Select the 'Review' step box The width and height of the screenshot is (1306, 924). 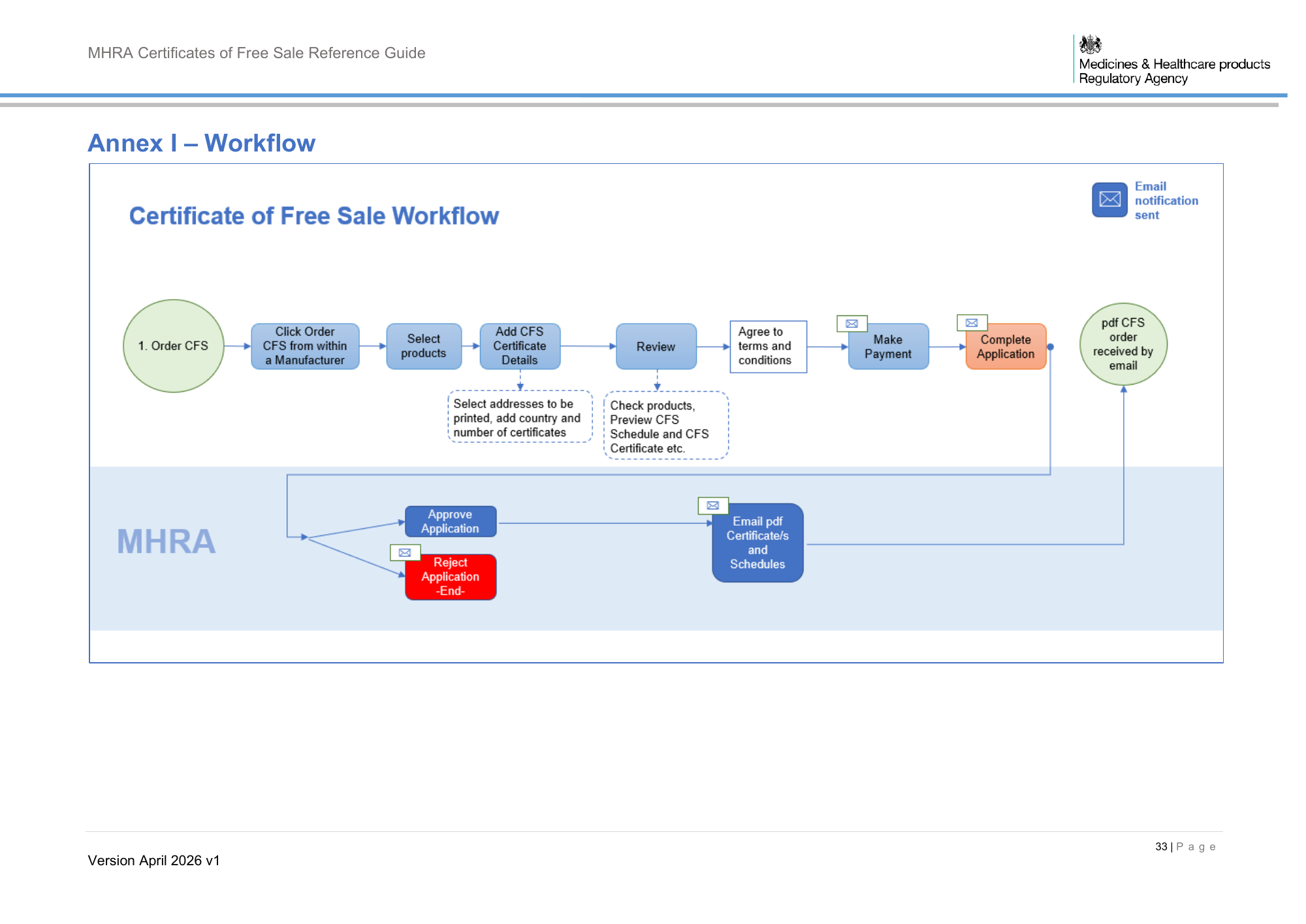656,346
